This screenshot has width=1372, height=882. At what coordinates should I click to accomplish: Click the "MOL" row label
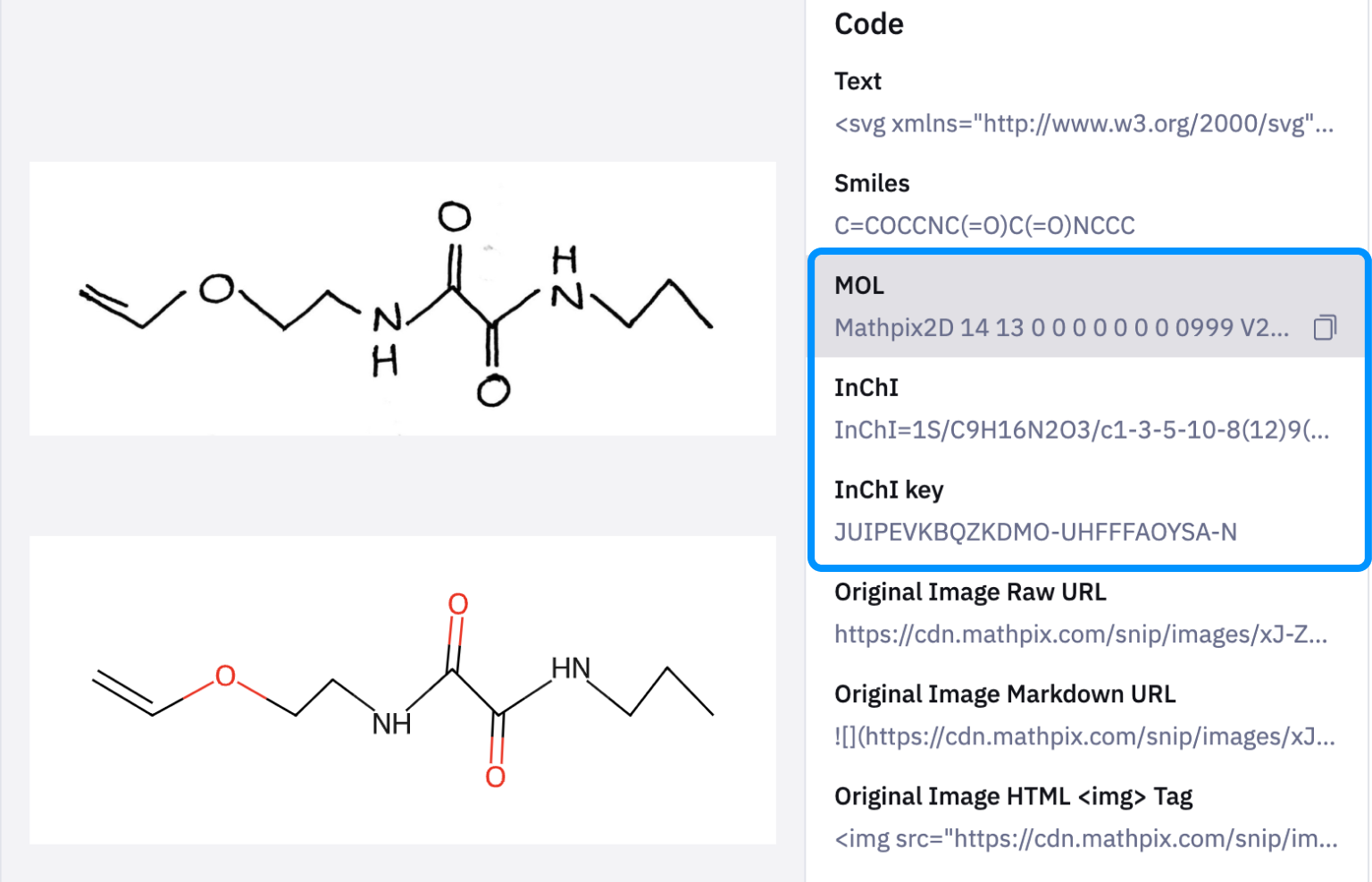(x=859, y=285)
